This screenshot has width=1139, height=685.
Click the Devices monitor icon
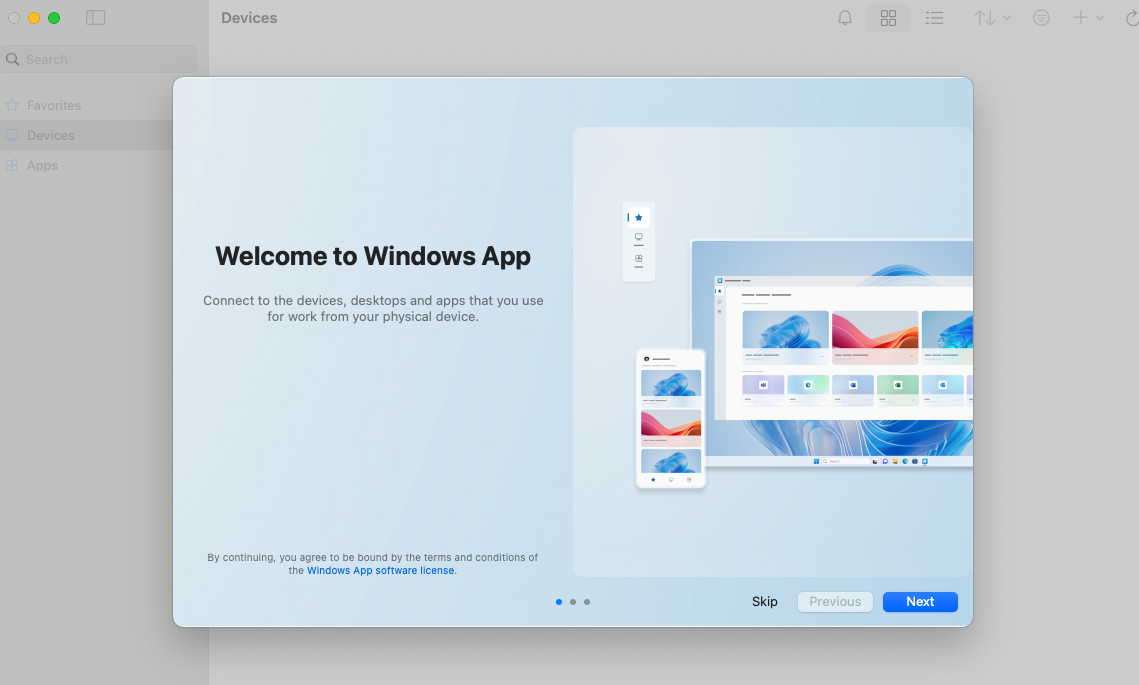coord(12,135)
